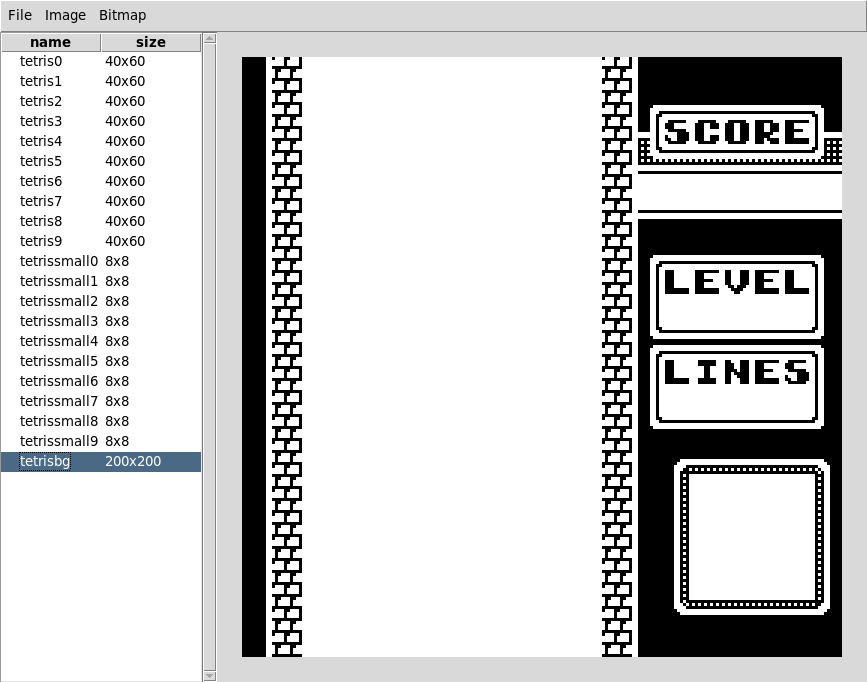Screen dimensions: 867x682
Task: Select the tetris9 bitmap row
Action: [x=101, y=241]
